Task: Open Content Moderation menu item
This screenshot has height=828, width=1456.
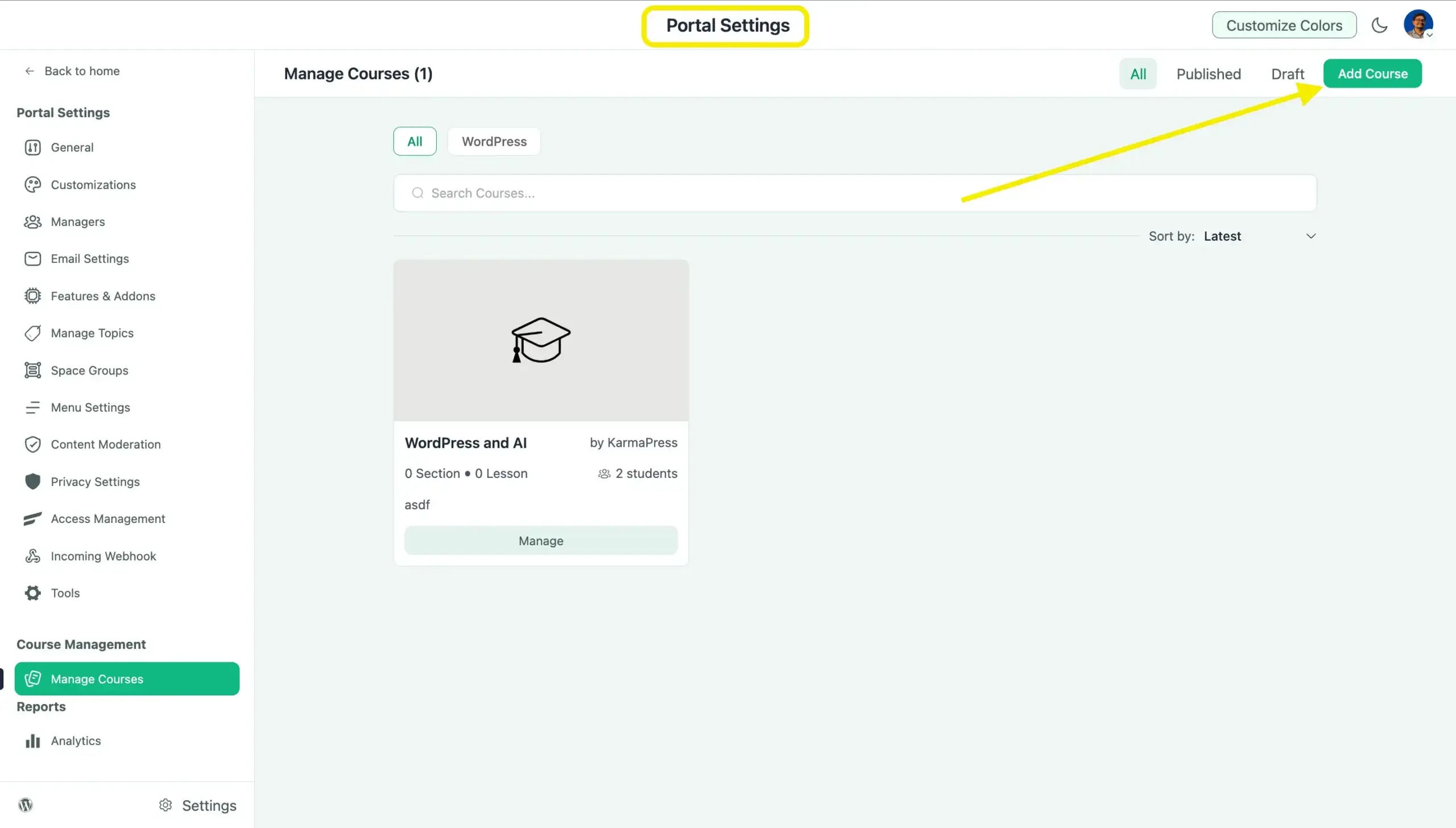Action: click(x=127, y=444)
